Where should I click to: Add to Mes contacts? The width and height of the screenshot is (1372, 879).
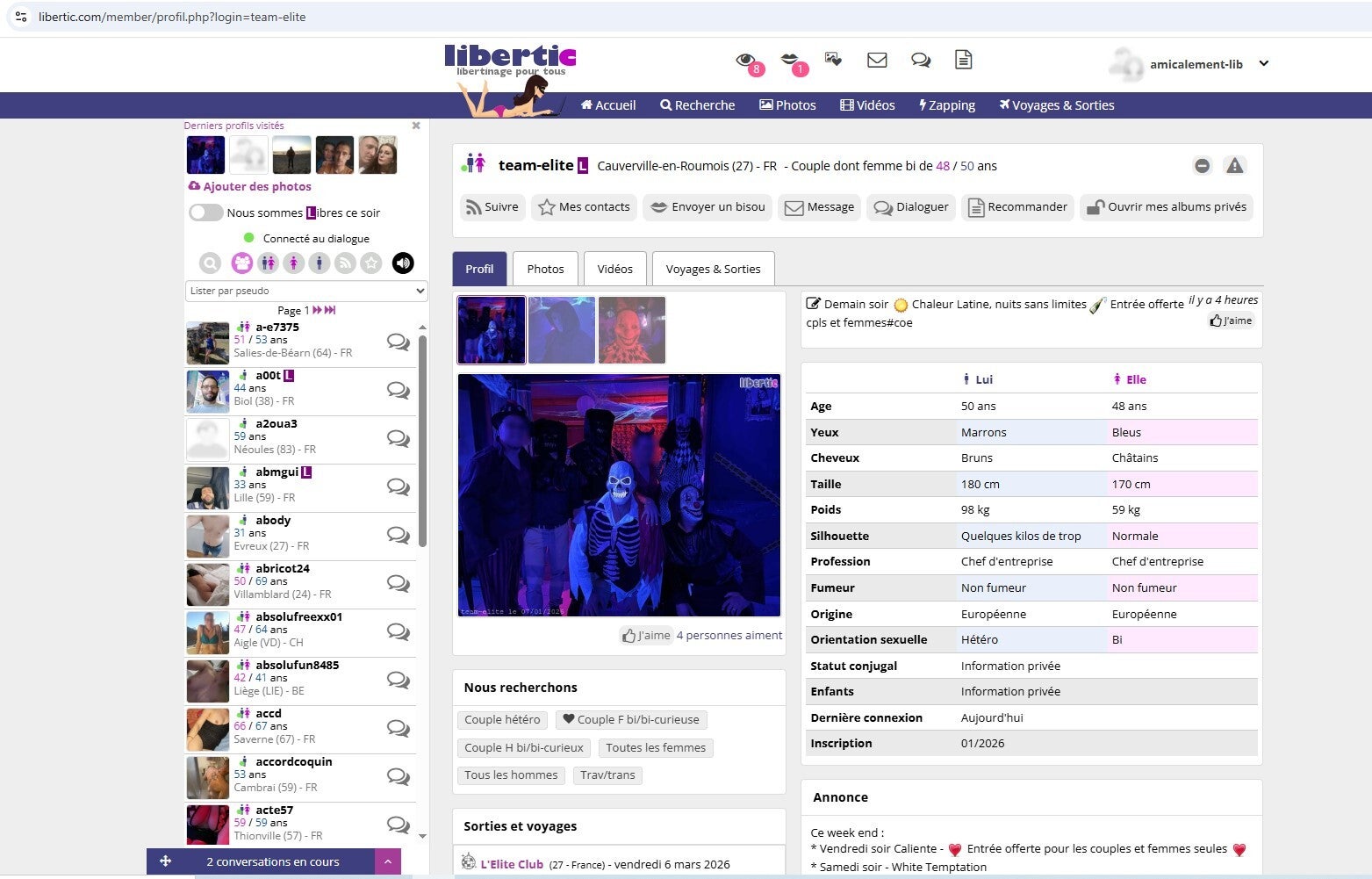pos(584,207)
